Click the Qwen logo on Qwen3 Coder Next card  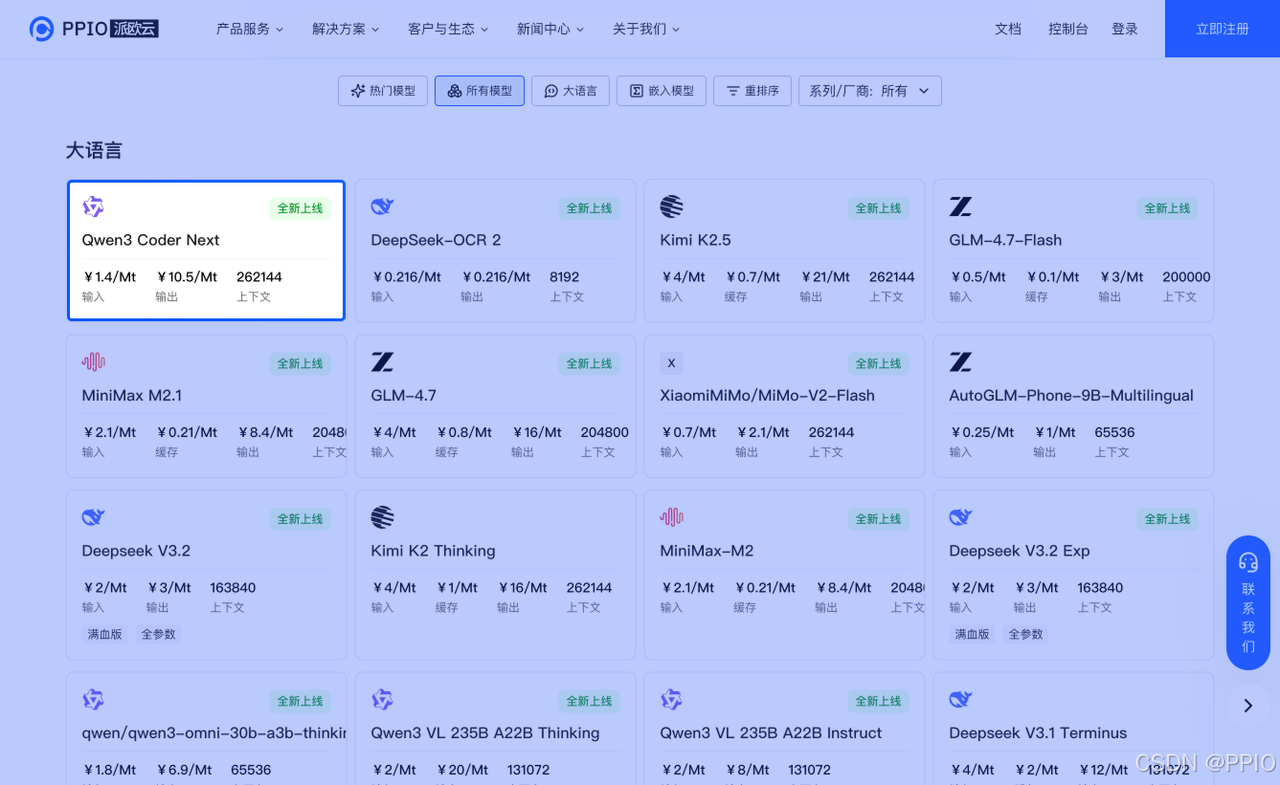[93, 207]
